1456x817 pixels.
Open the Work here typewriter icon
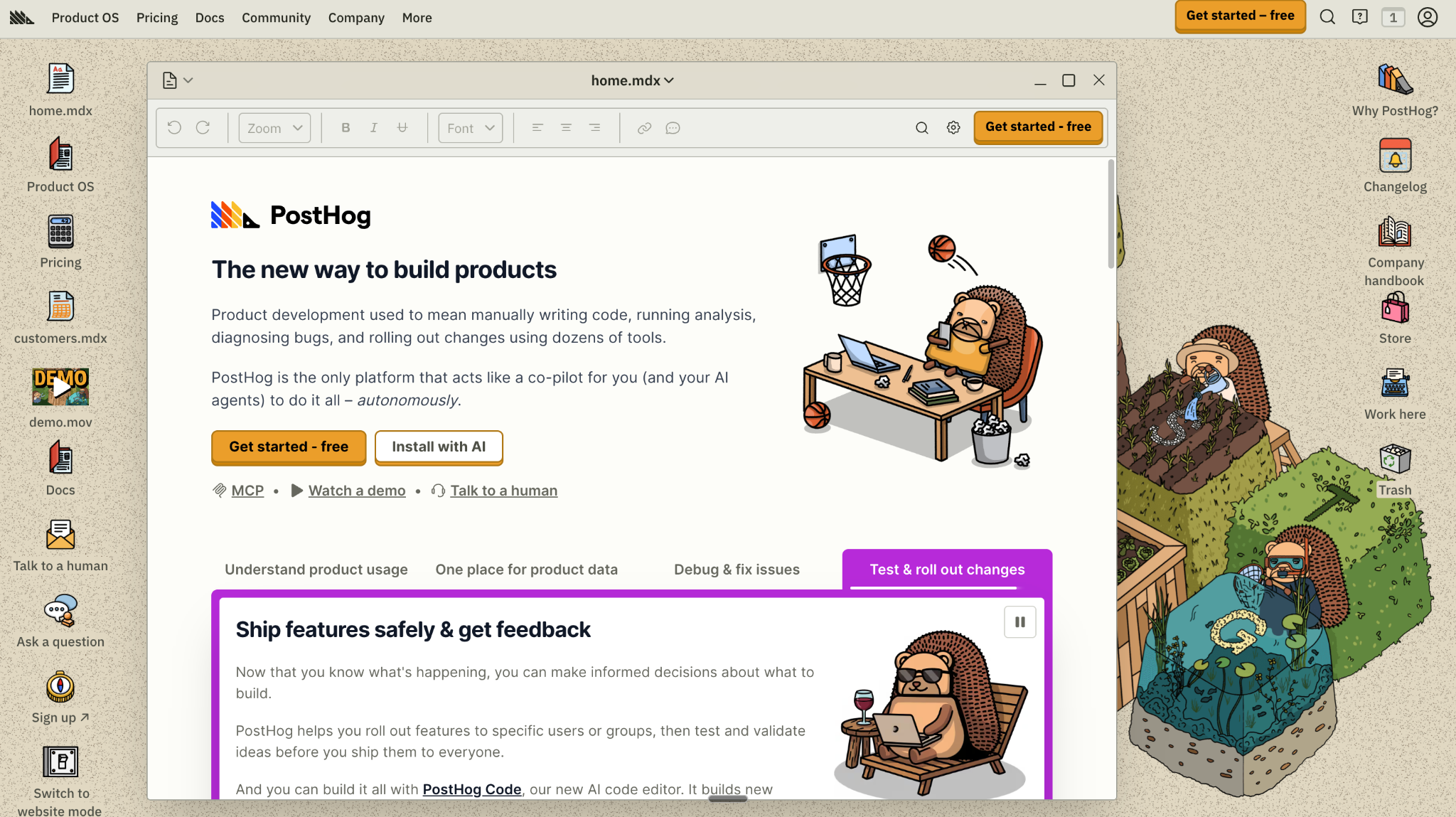coord(1395,384)
